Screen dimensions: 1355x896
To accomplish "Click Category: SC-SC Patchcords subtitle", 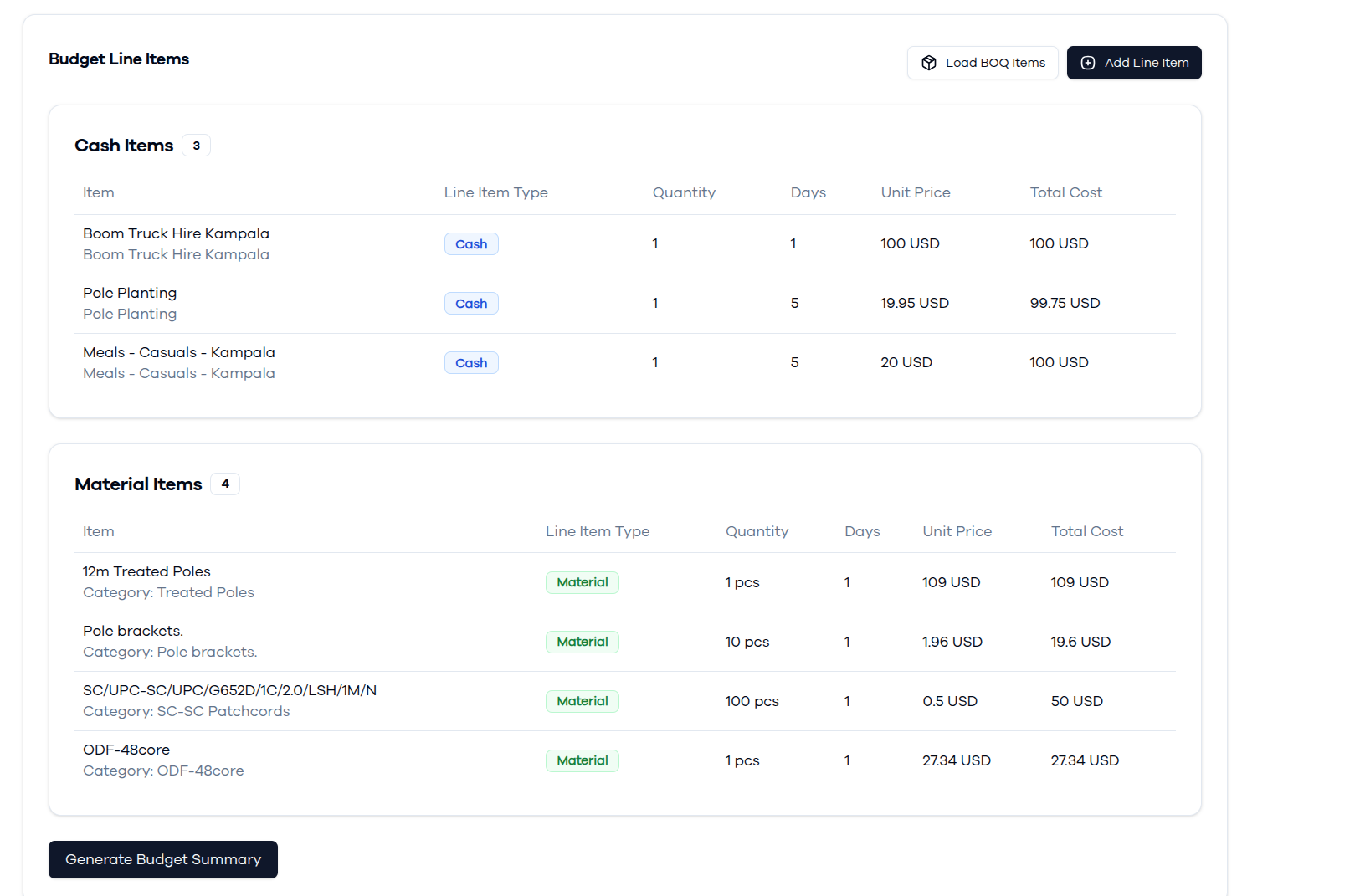I will coord(187,711).
